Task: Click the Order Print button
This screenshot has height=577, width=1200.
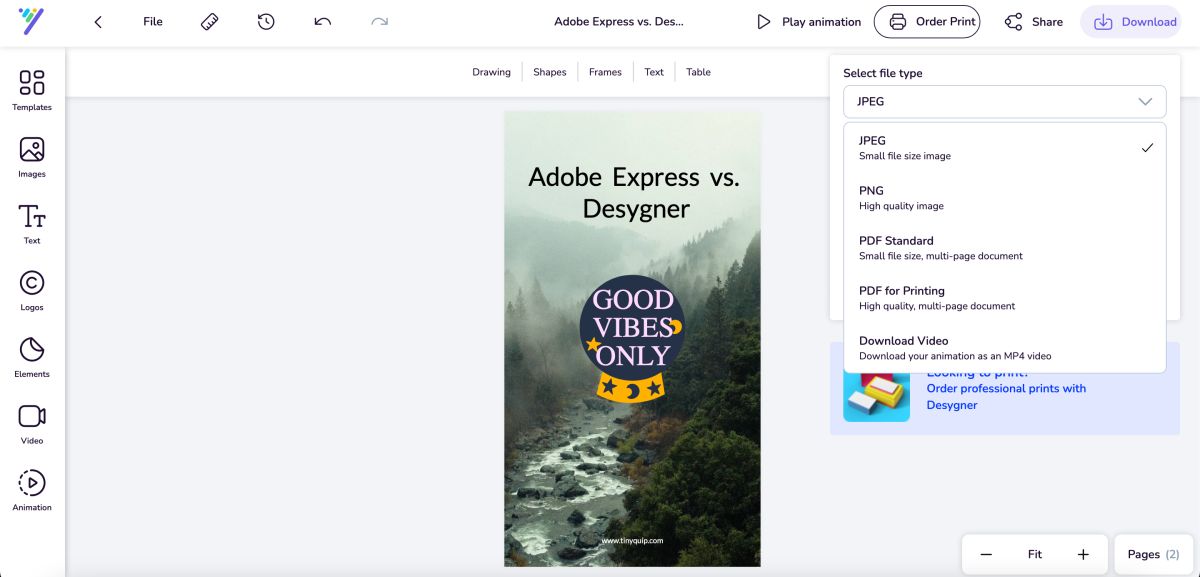Action: click(x=927, y=21)
